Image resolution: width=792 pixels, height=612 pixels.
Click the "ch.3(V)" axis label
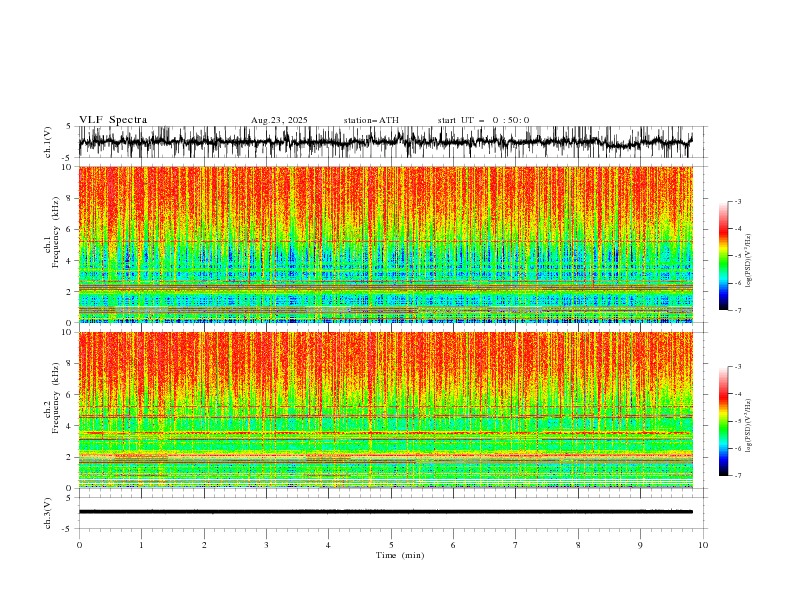click(48, 513)
